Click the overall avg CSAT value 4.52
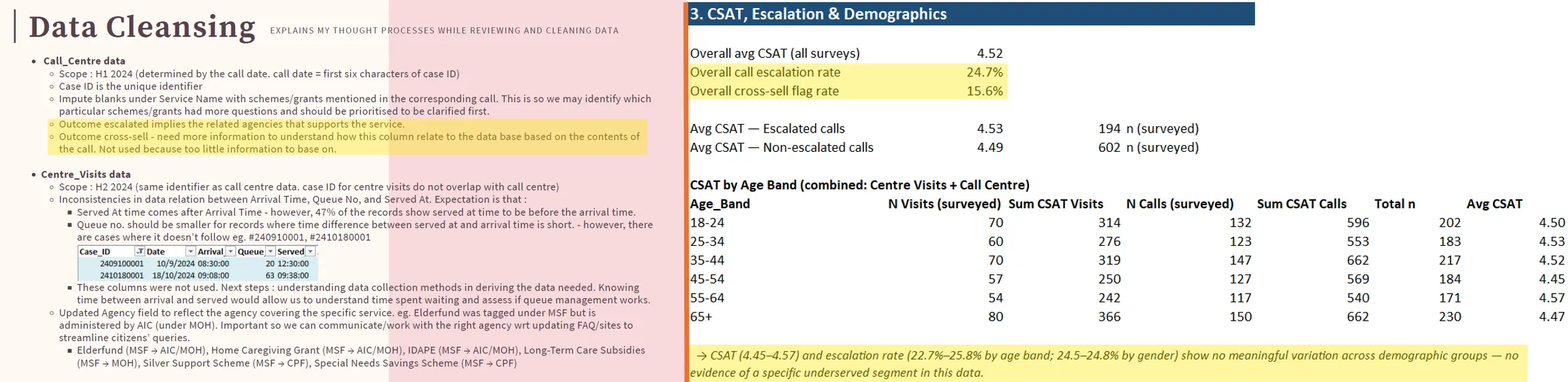This screenshot has width=1568, height=382. tap(989, 53)
